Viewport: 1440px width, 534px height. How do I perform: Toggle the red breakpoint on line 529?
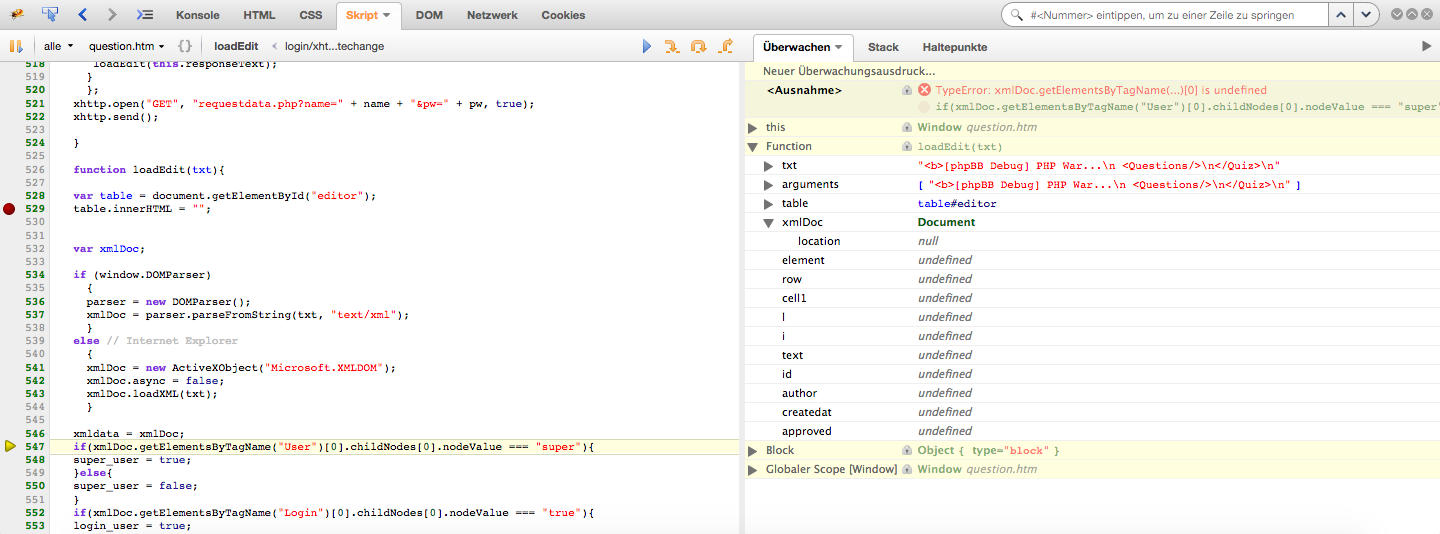click(x=9, y=209)
